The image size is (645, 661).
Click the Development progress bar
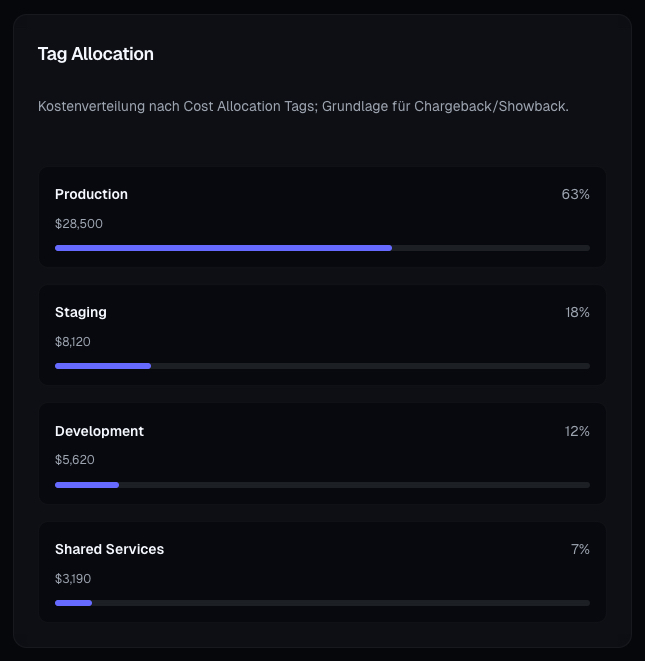click(322, 485)
